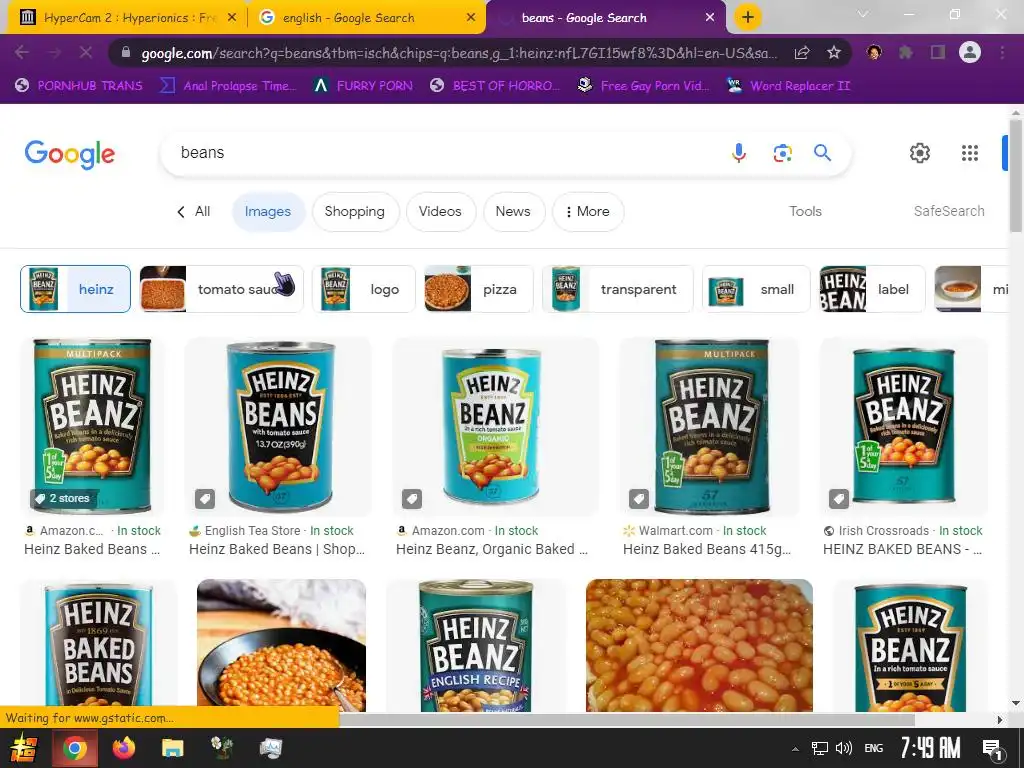Image resolution: width=1024 pixels, height=768 pixels.
Task: Open Google quick settings gear
Action: [920, 153]
